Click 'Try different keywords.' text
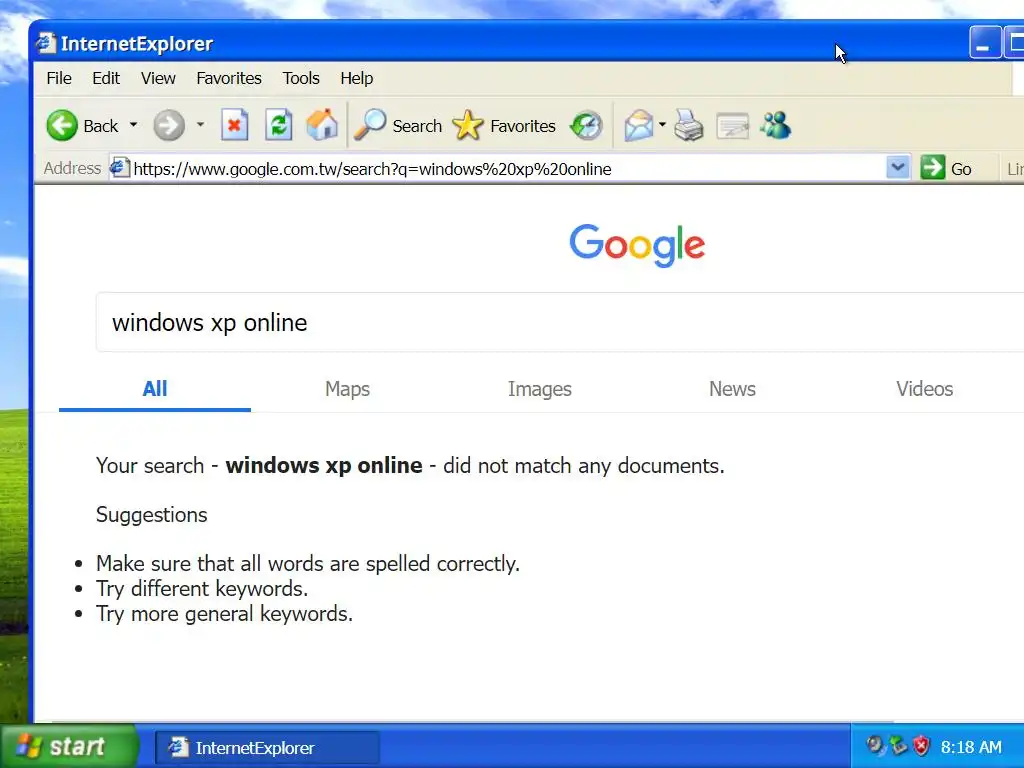Image resolution: width=1024 pixels, height=768 pixels. coord(202,589)
